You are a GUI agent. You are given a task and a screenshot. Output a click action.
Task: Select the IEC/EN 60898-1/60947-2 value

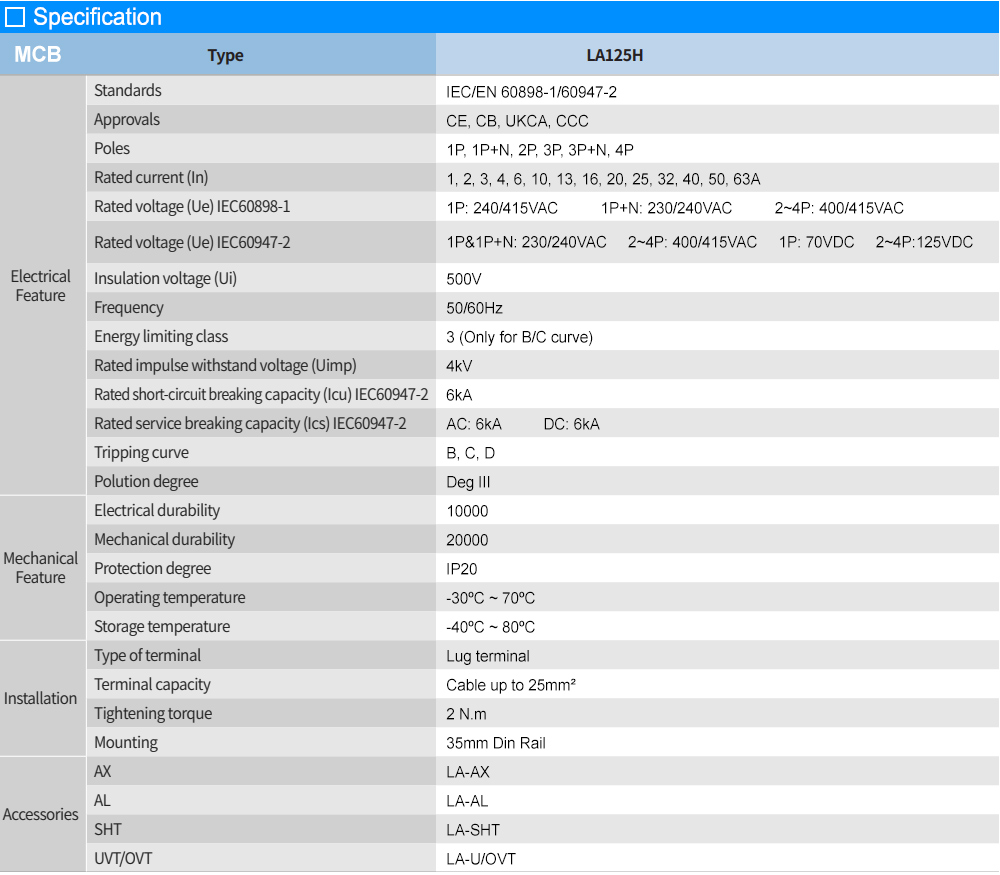[x=531, y=92]
